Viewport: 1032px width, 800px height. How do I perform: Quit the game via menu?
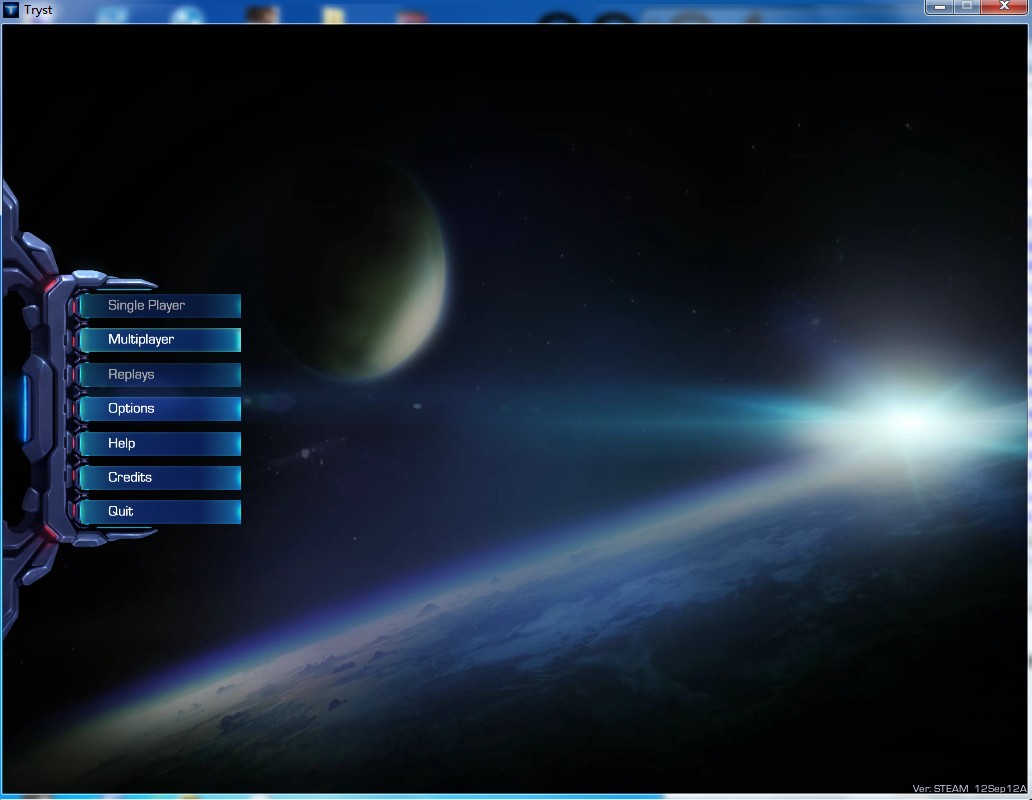point(160,512)
